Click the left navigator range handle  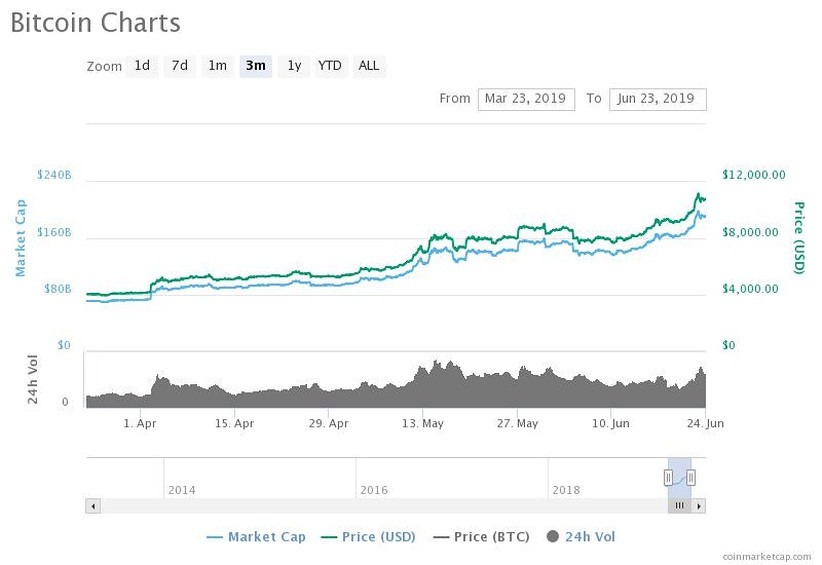pos(668,478)
